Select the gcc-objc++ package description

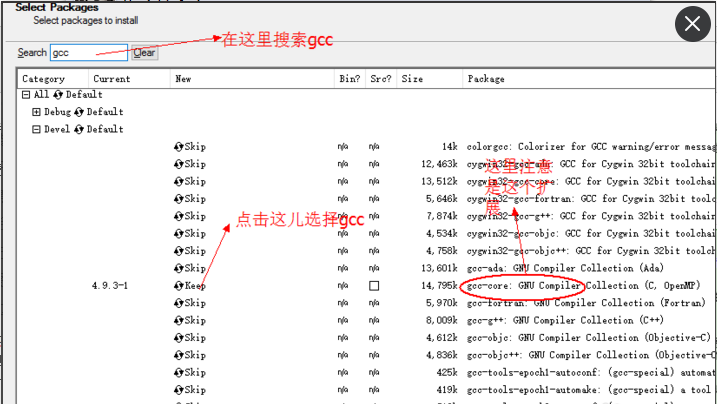[591, 355]
